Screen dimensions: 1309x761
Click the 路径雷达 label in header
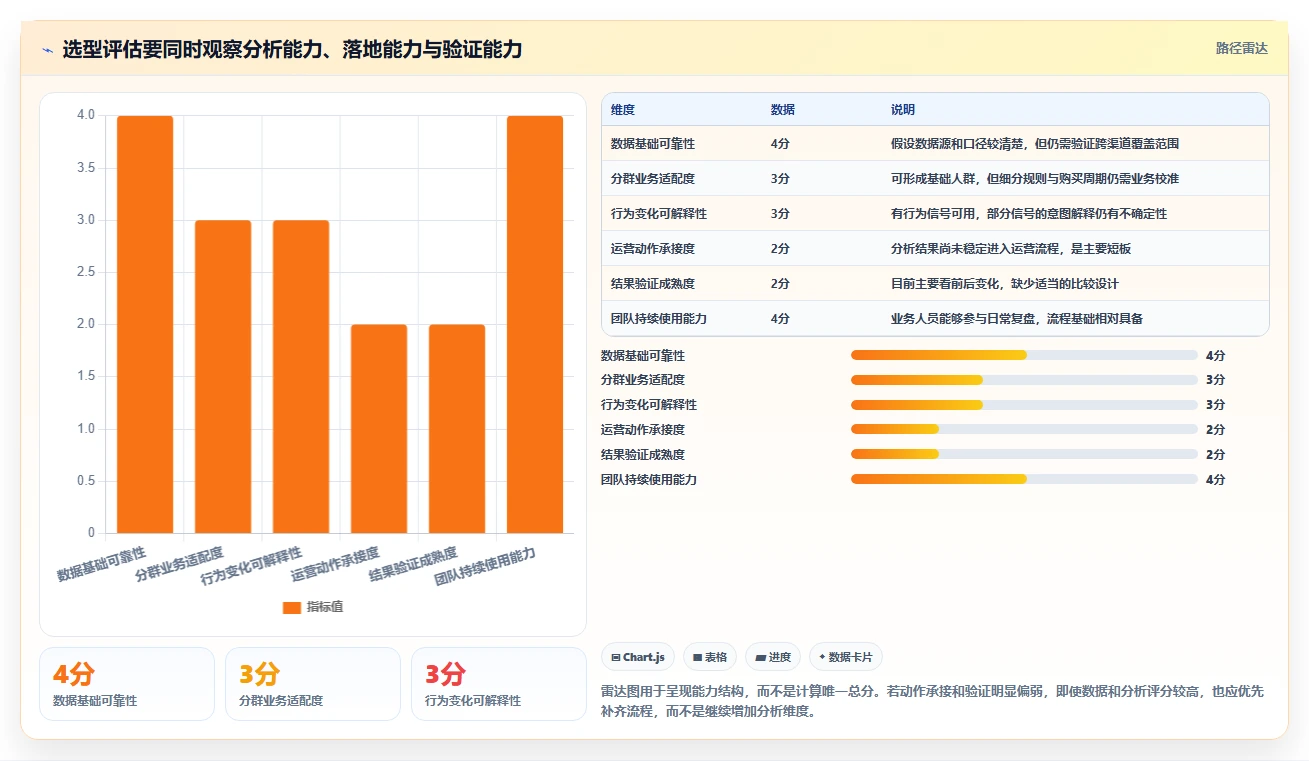(1242, 48)
